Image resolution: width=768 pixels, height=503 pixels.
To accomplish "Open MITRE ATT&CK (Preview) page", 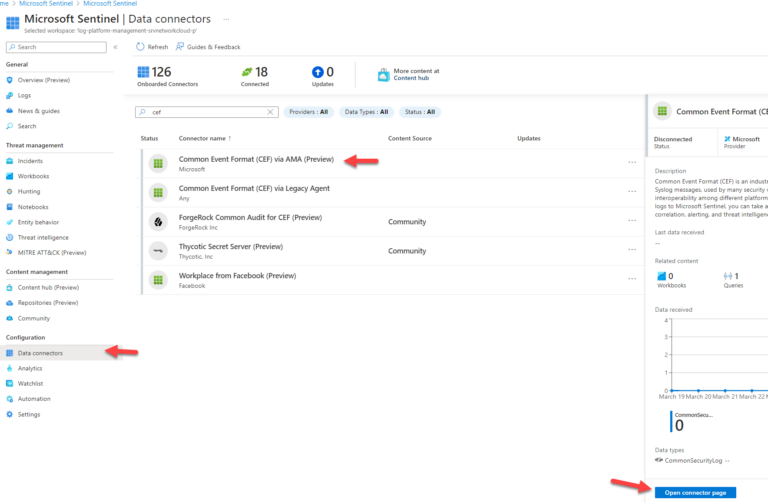I will [x=52, y=253].
